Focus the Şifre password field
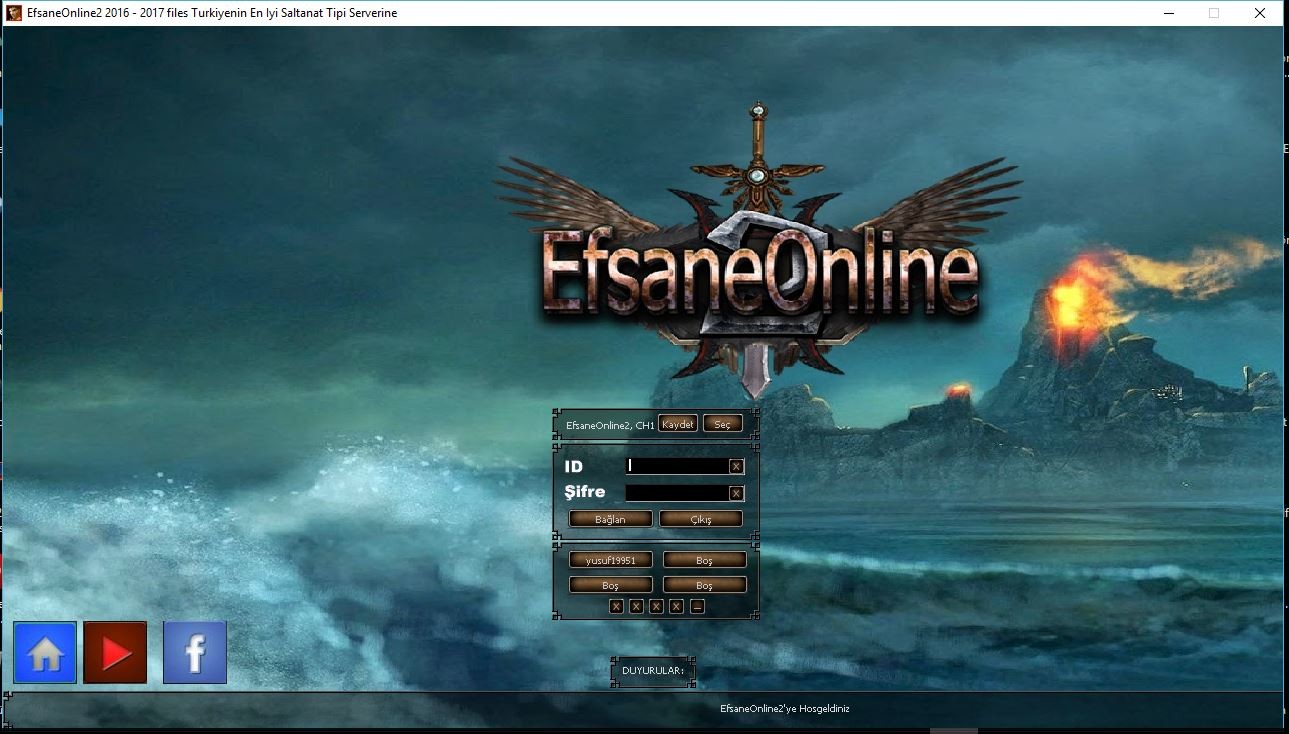The width and height of the screenshot is (1289, 734). [x=677, y=493]
